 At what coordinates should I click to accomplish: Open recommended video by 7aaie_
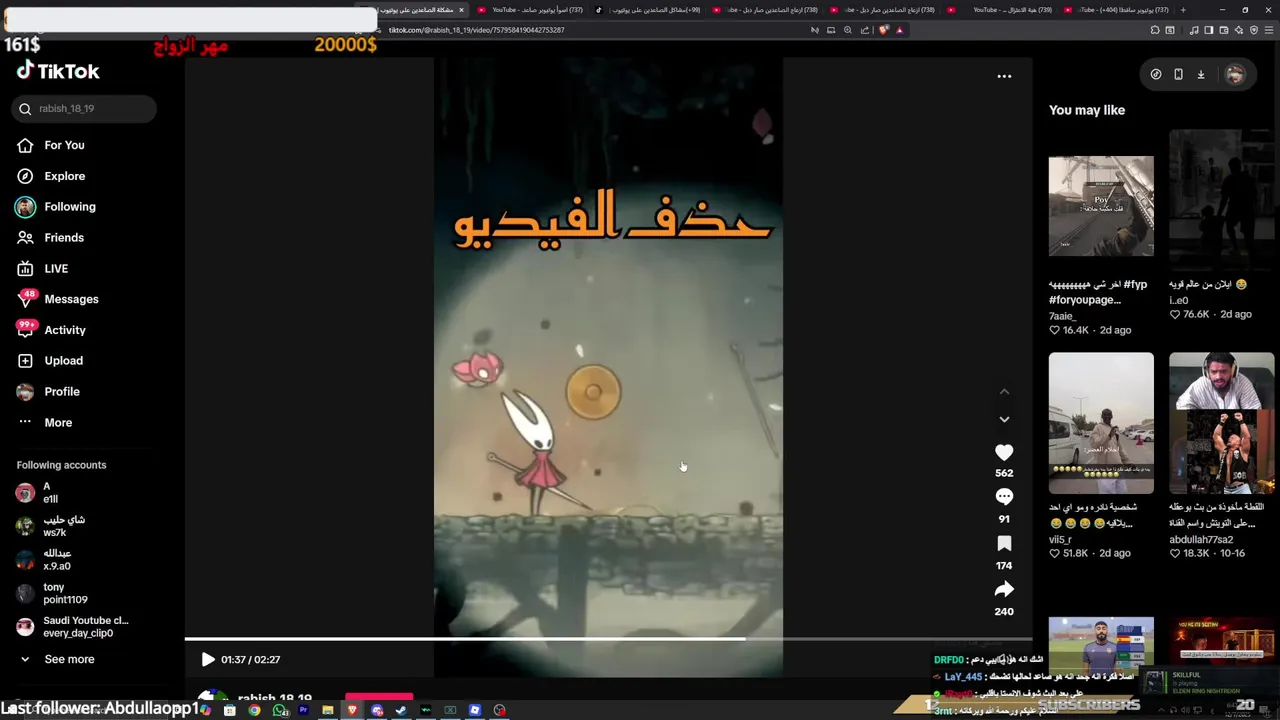tap(1101, 206)
